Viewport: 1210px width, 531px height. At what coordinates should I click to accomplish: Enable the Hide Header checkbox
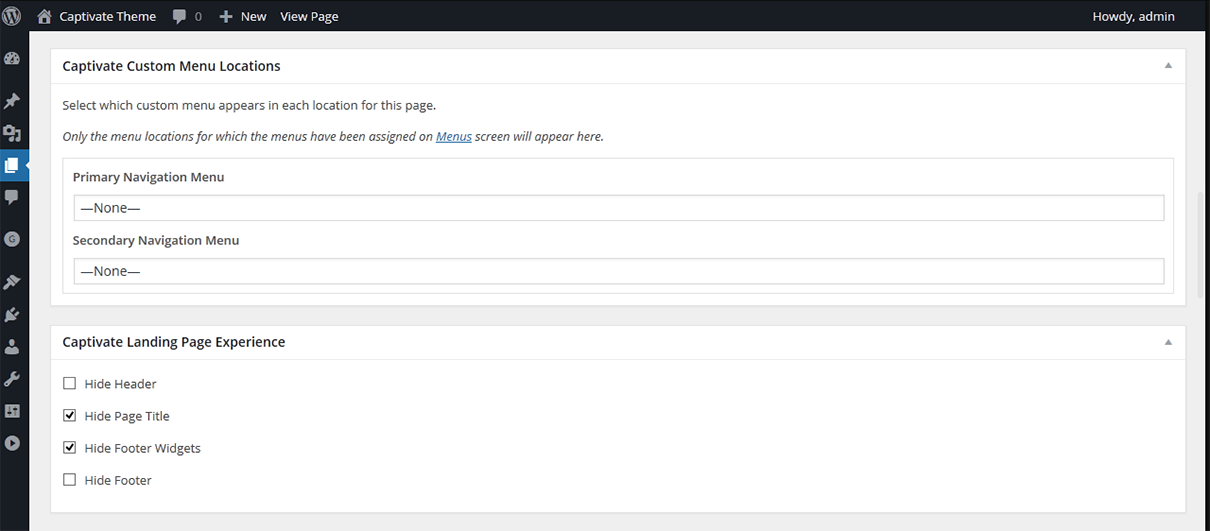pyautogui.click(x=70, y=383)
